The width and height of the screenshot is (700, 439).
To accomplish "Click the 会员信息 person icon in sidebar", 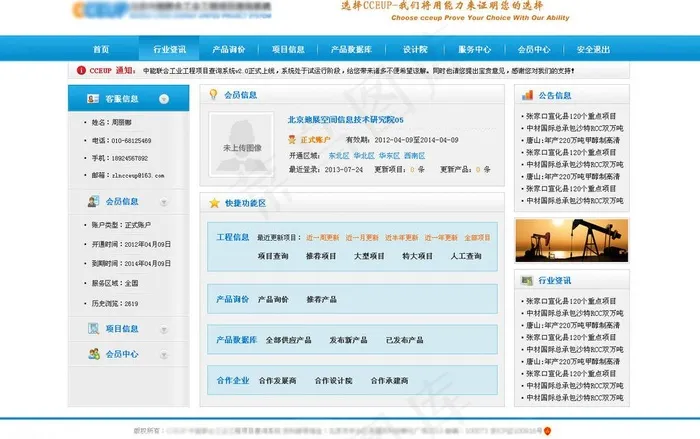I will click(93, 201).
